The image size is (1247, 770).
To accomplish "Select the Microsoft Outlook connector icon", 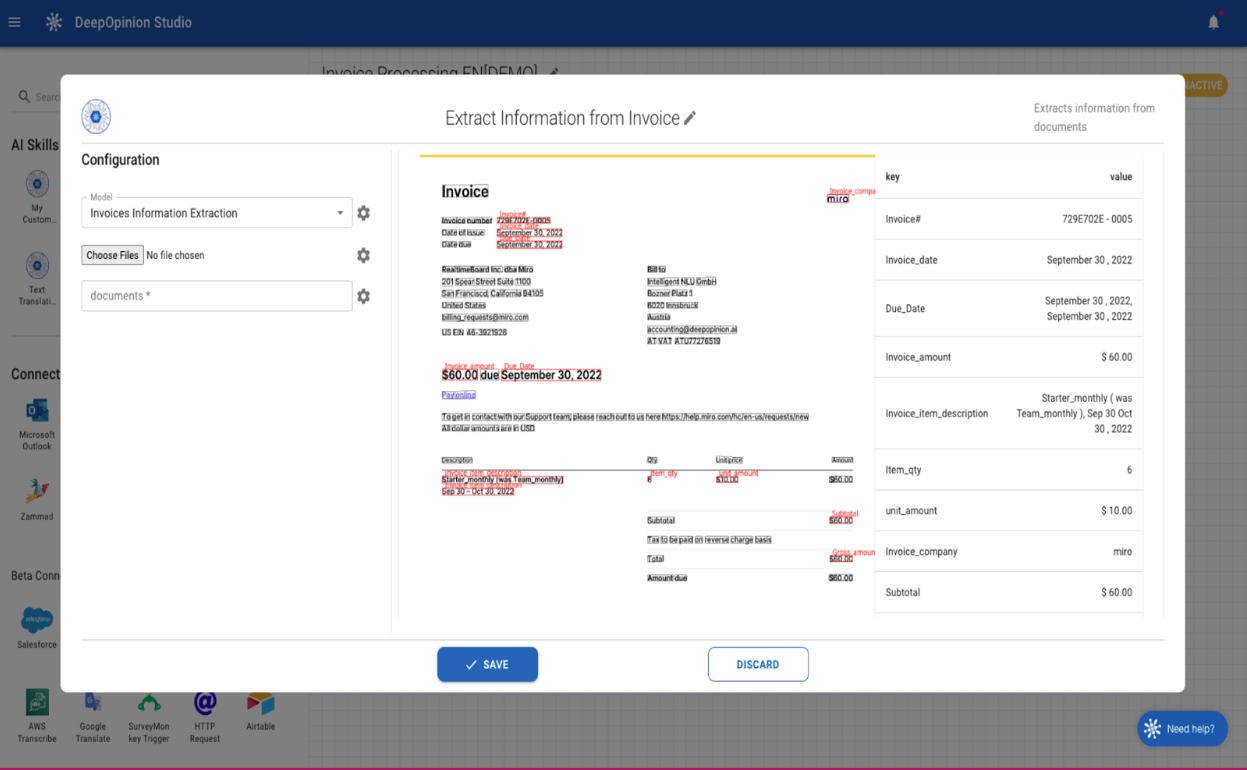I will tap(37, 412).
